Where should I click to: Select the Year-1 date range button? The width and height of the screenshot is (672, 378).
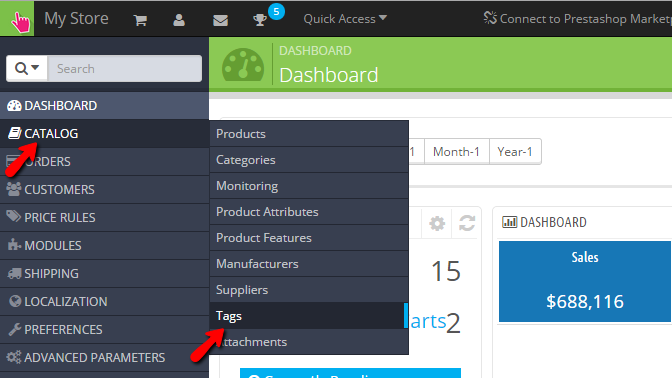515,151
